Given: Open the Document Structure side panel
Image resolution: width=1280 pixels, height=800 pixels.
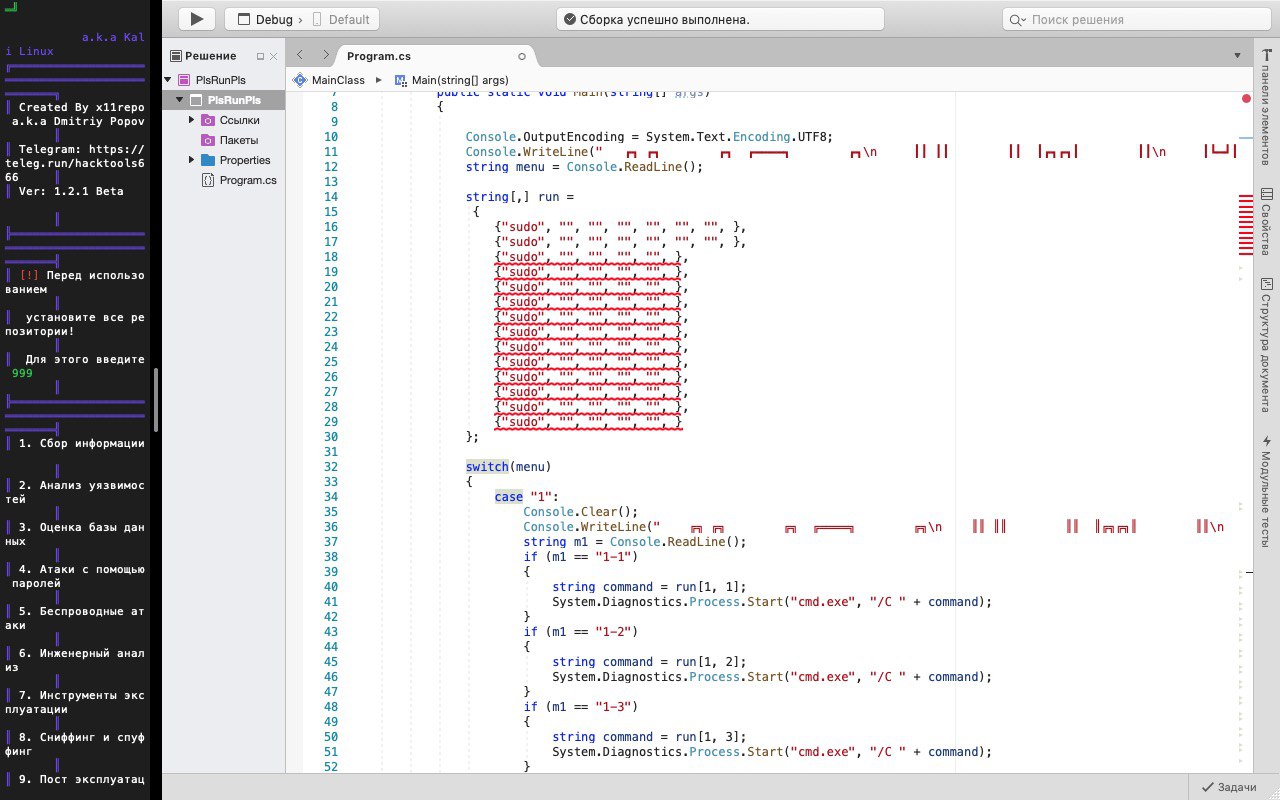Looking at the screenshot, I should click(x=1267, y=345).
